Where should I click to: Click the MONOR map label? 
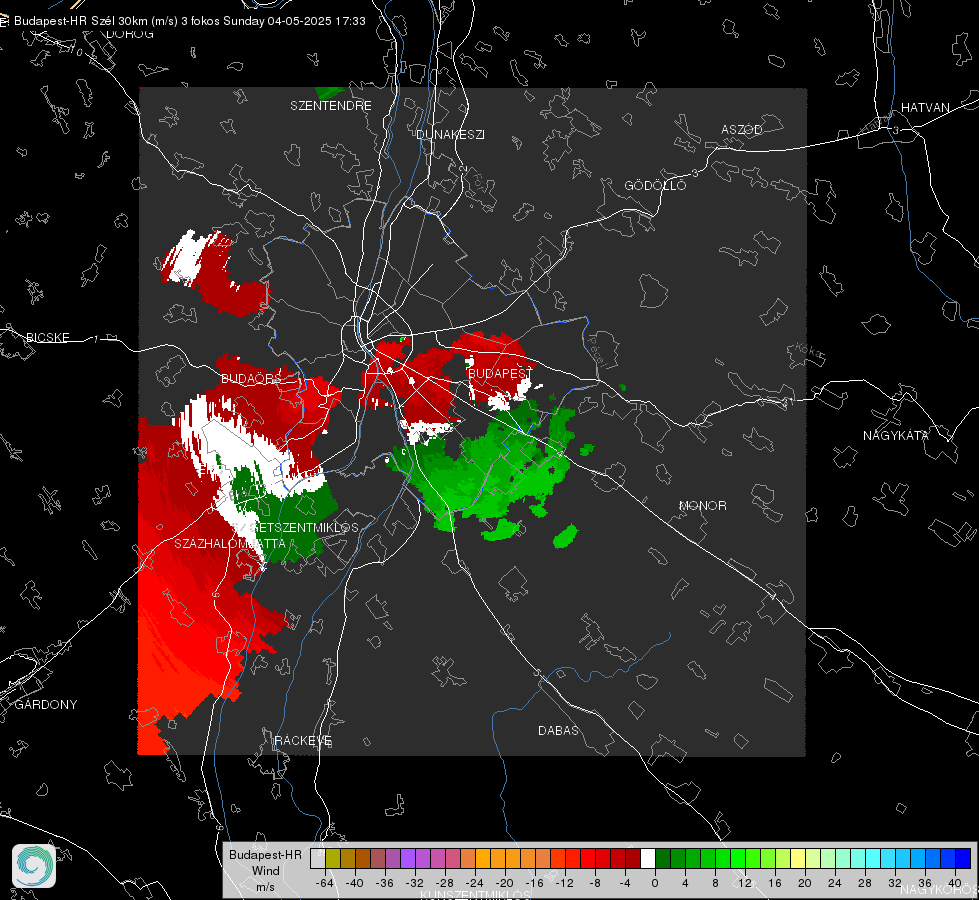pyautogui.click(x=703, y=506)
